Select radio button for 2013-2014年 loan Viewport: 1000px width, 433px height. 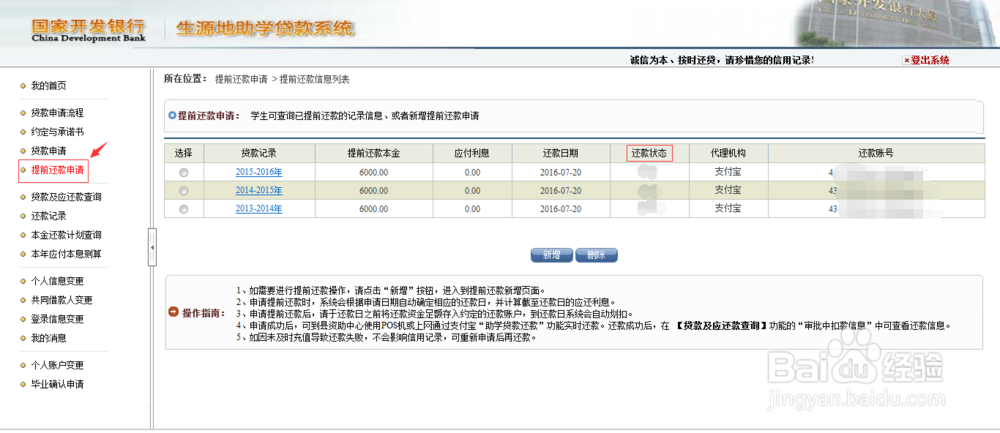(184, 209)
